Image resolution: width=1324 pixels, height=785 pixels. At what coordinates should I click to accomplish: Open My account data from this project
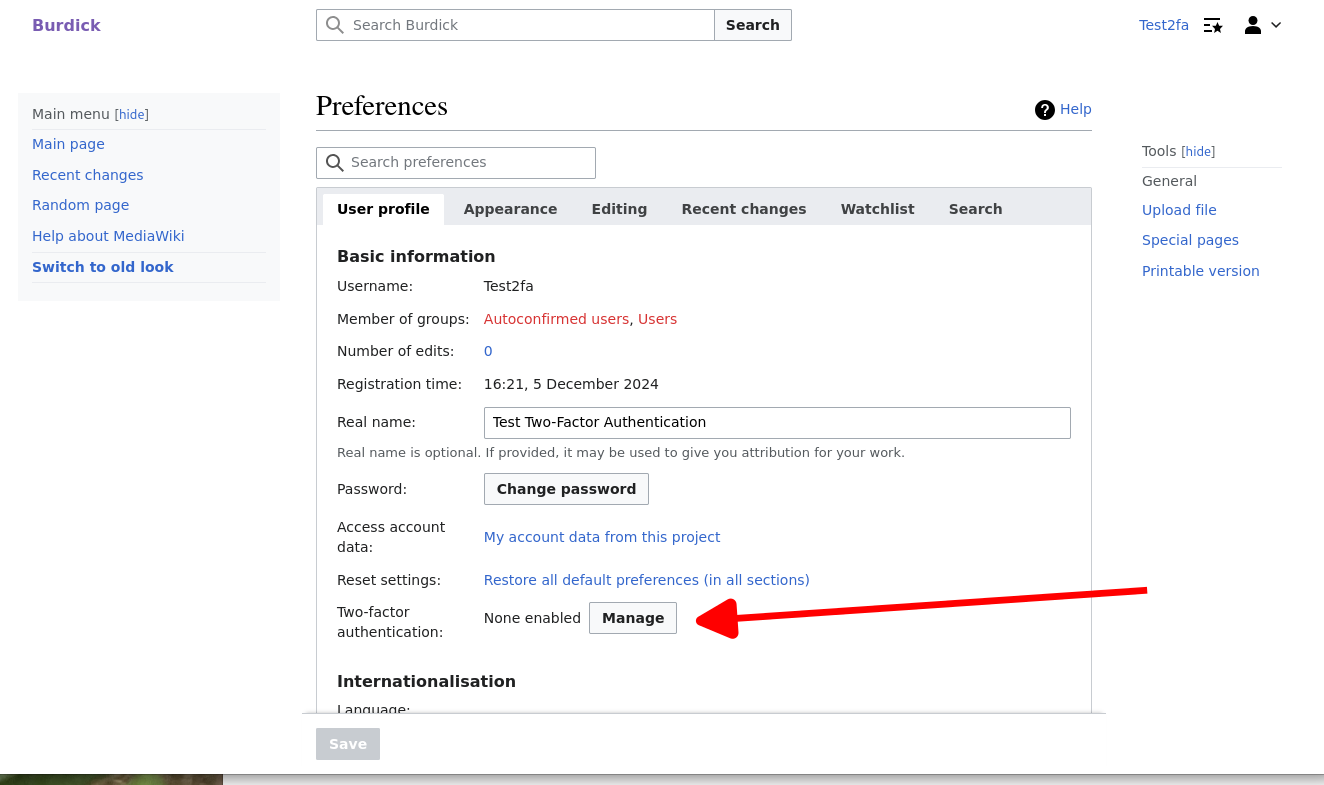[x=601, y=537]
